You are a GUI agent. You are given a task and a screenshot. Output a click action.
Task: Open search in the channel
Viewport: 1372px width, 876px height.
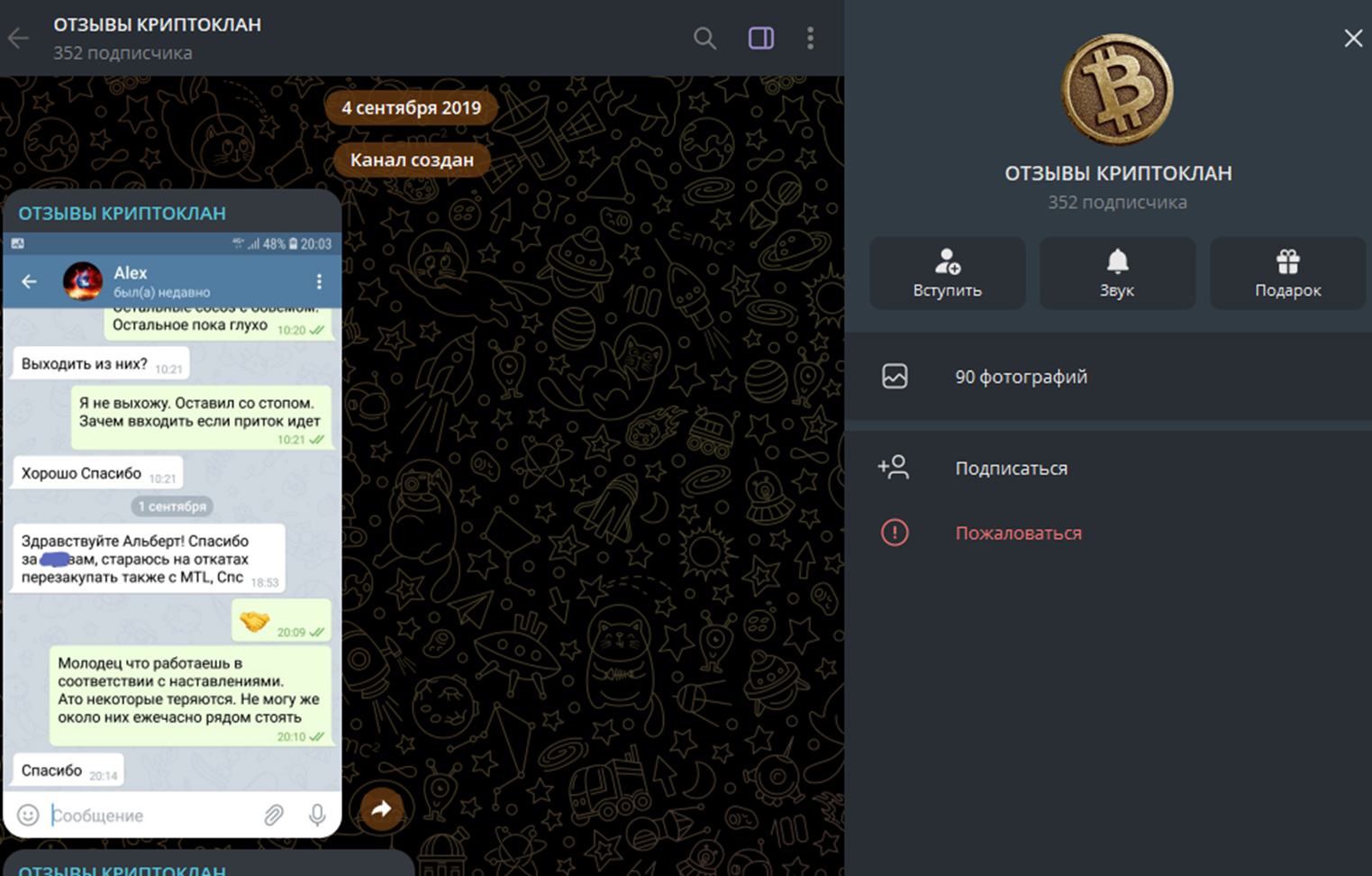[704, 38]
